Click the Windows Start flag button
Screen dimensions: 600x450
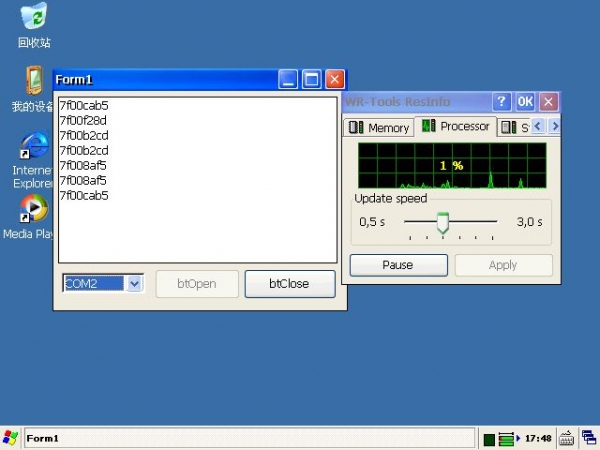pyautogui.click(x=11, y=438)
